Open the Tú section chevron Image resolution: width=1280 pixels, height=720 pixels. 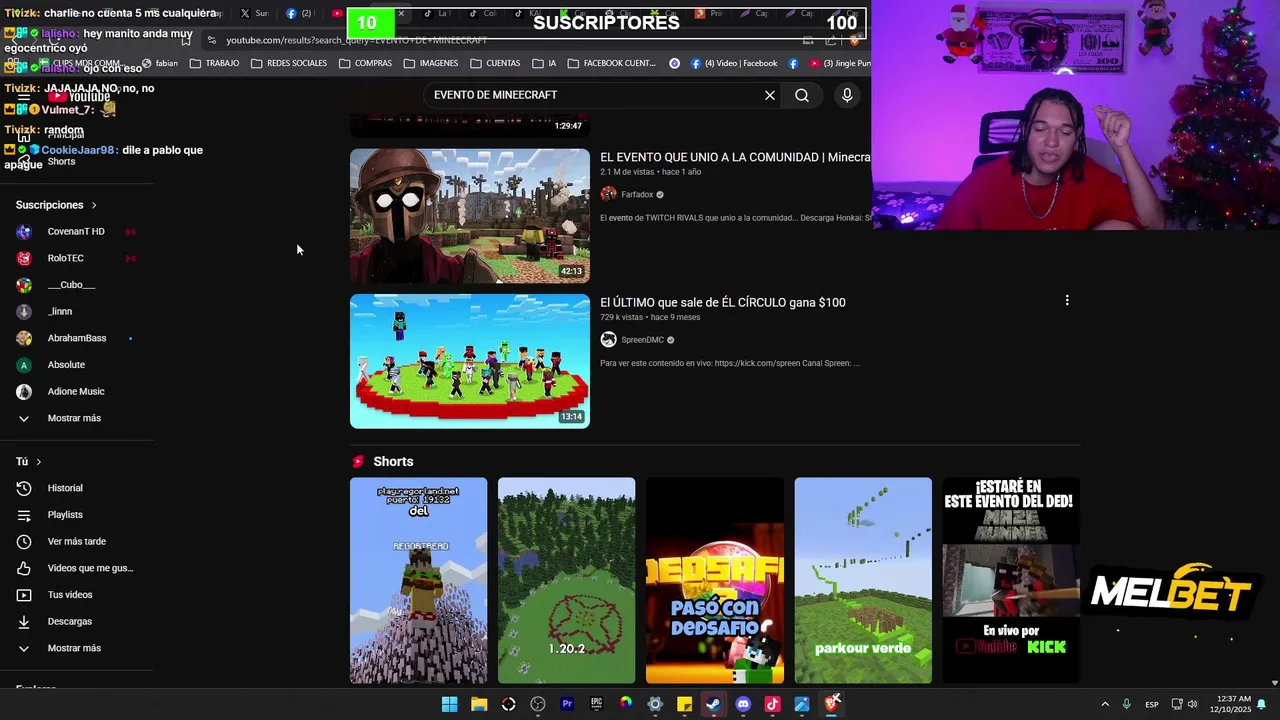[39, 462]
